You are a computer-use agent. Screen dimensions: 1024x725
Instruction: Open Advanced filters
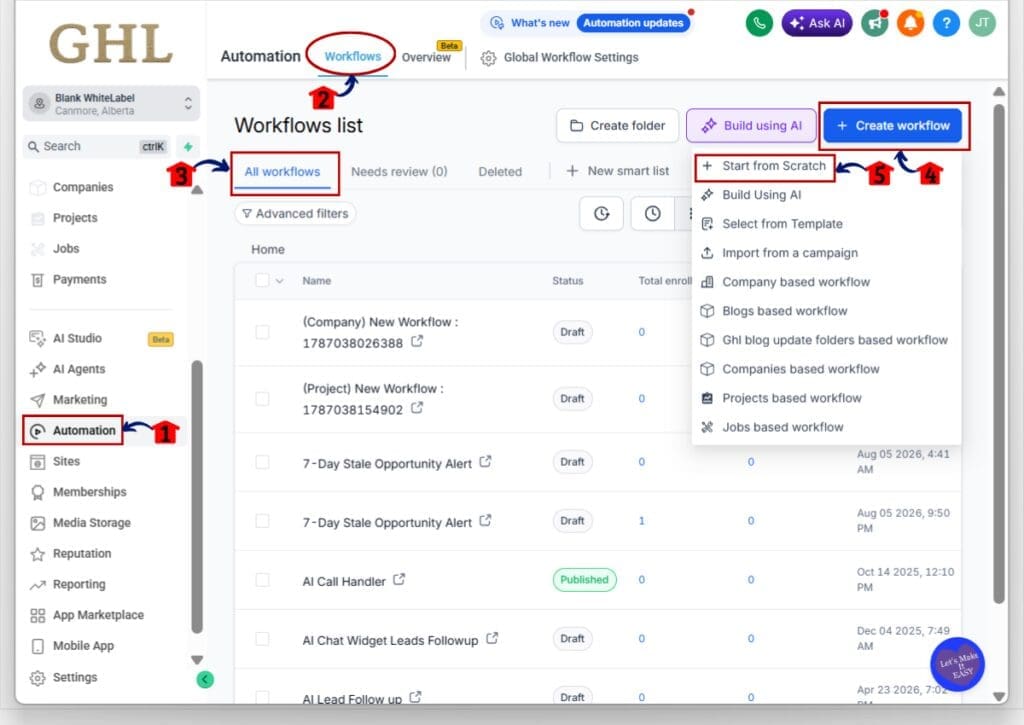point(295,214)
